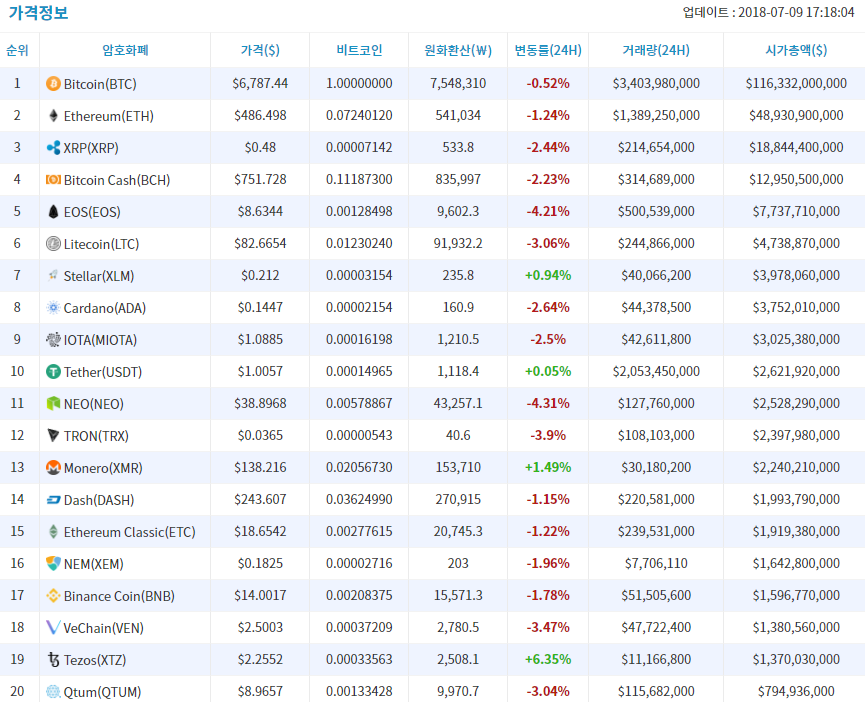
Task: Select NEM(XEM) coin name
Action: pos(94,564)
